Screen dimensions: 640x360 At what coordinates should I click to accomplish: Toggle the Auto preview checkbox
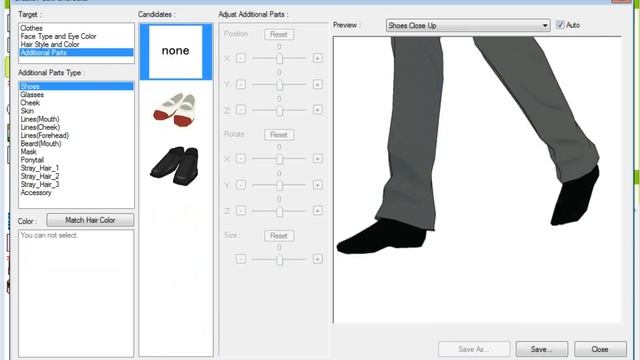pyautogui.click(x=560, y=25)
